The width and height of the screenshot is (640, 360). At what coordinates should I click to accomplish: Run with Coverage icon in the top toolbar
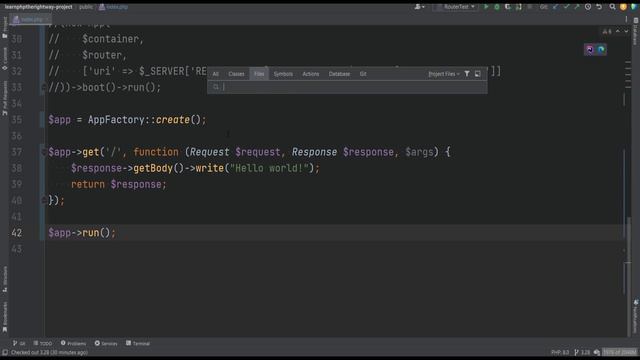[x=508, y=7]
